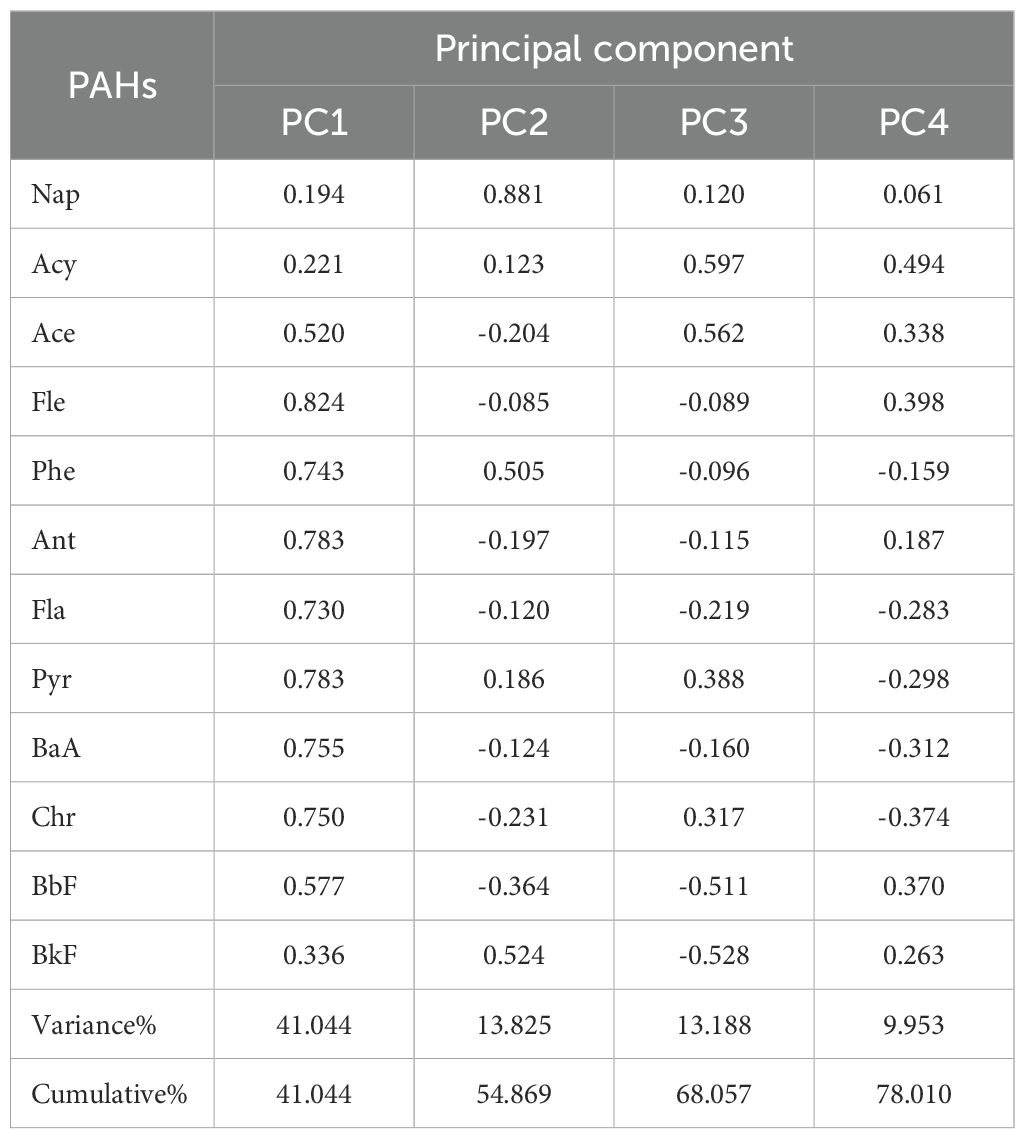Select the PC2 column header
The width and height of the screenshot is (1025, 1139).
coord(514,123)
